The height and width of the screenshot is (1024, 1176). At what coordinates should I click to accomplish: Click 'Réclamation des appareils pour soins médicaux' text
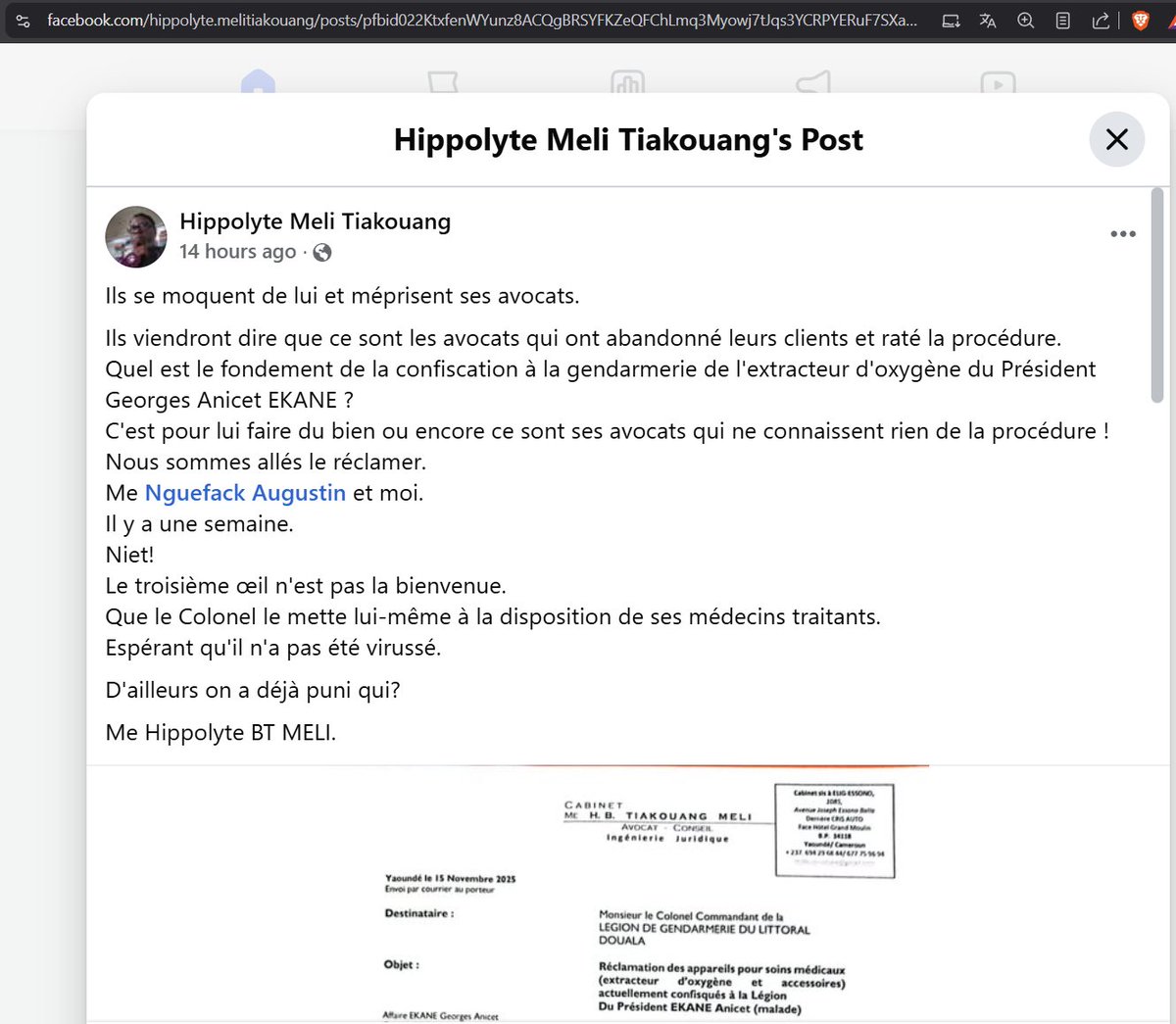tap(721, 969)
